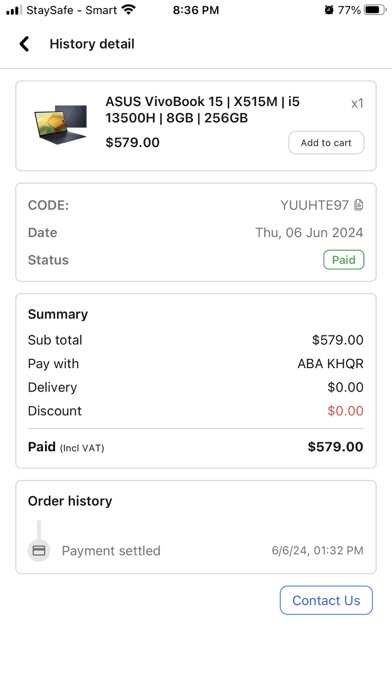This screenshot has height=696, width=392.
Task: Tap the Payment settled history entry
Action: click(x=195, y=551)
